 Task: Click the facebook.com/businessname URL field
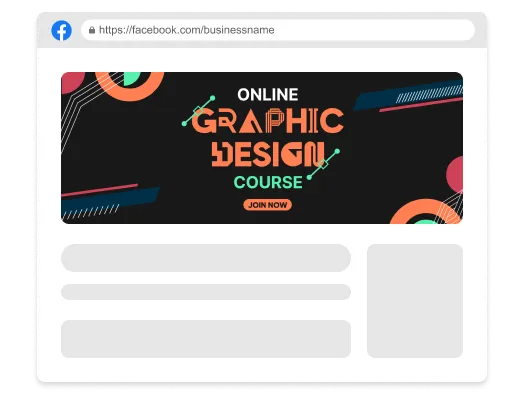278,30
